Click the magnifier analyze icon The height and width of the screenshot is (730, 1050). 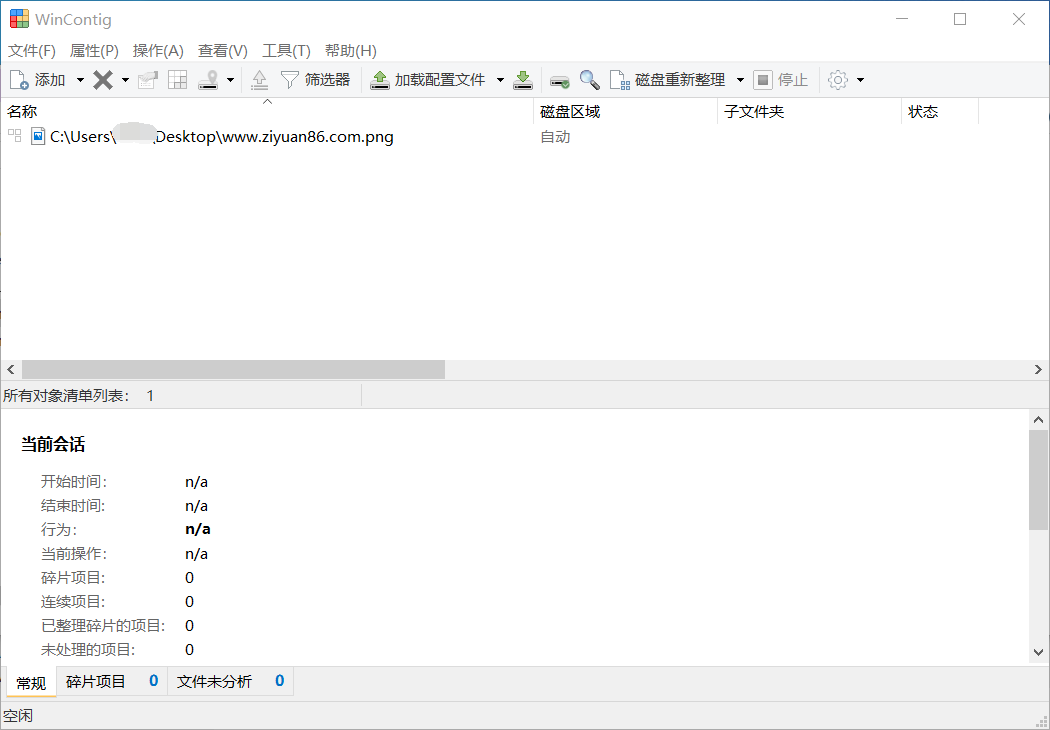[590, 80]
